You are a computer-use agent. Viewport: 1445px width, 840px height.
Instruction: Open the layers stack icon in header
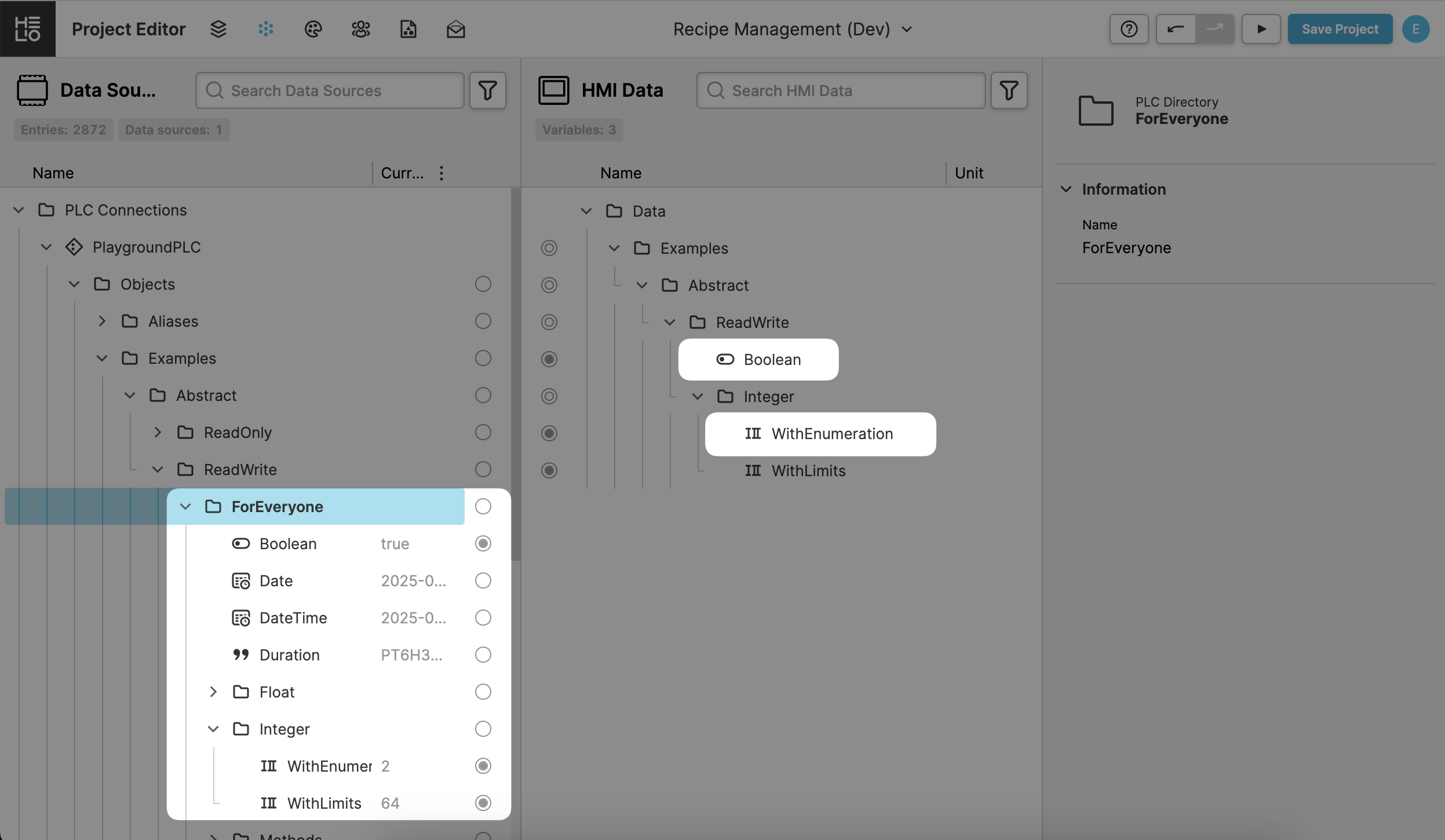[x=218, y=29]
